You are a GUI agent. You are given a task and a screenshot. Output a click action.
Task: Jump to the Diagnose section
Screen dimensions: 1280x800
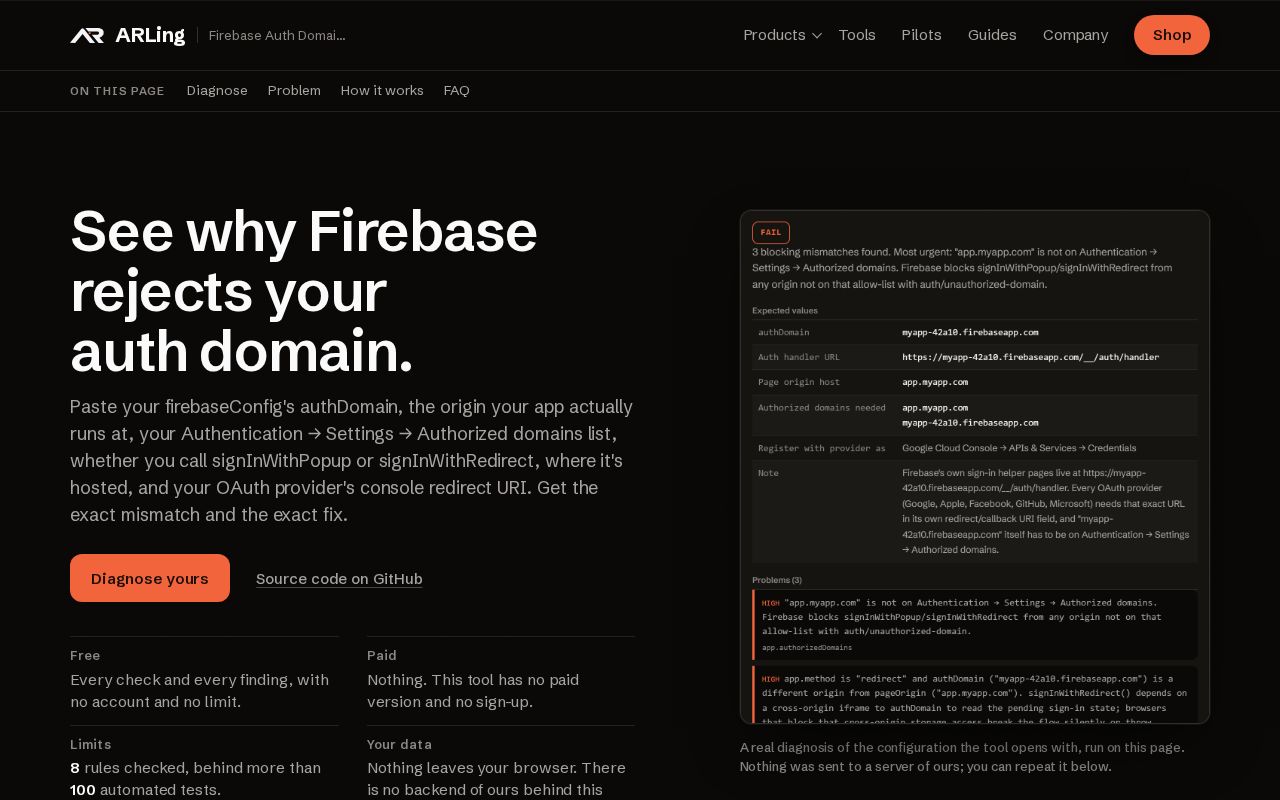click(x=217, y=90)
